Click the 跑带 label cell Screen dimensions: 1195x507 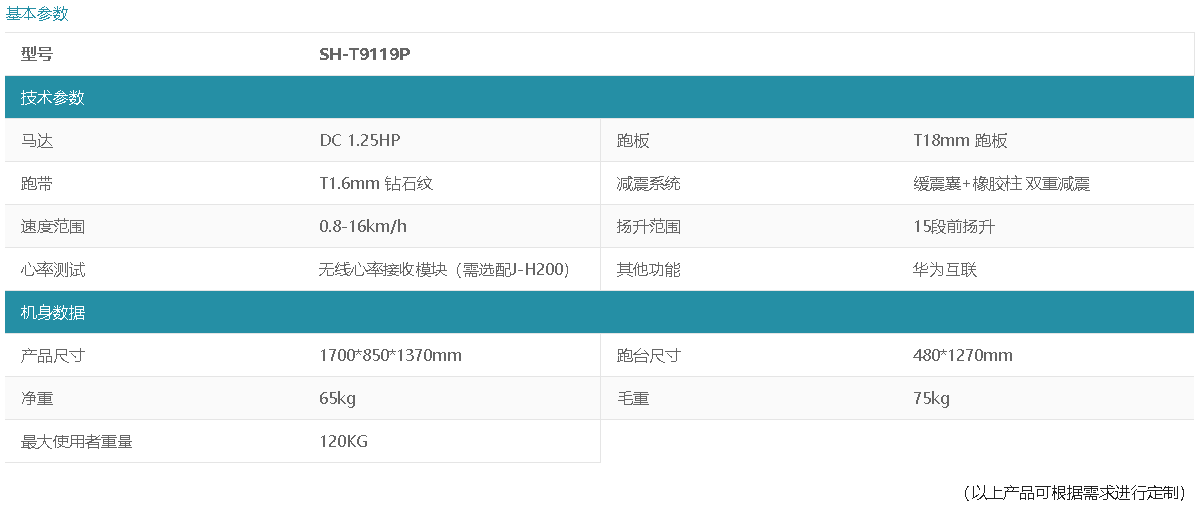(37, 184)
